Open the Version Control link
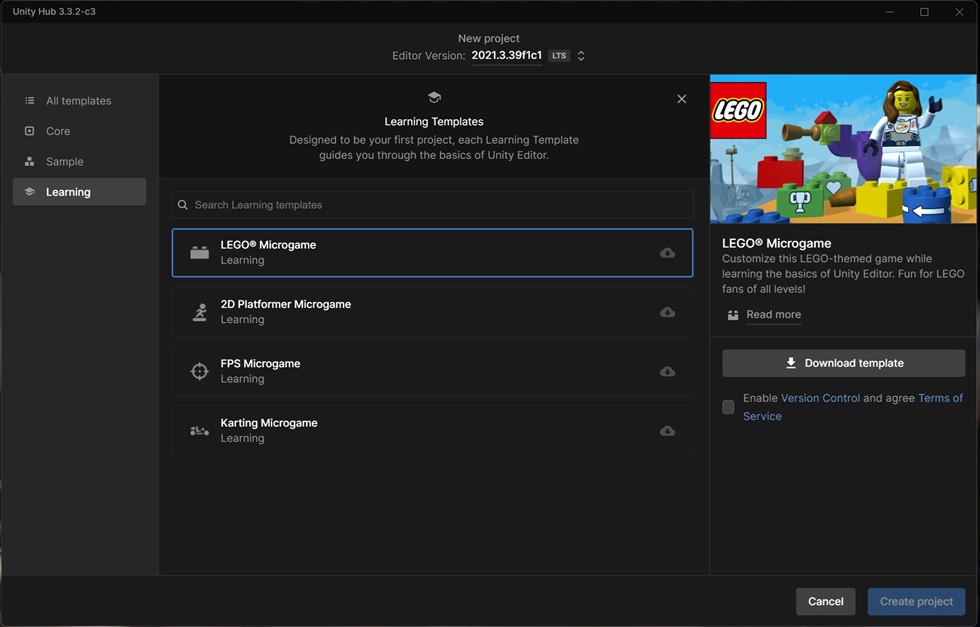The width and height of the screenshot is (980, 627). point(820,398)
